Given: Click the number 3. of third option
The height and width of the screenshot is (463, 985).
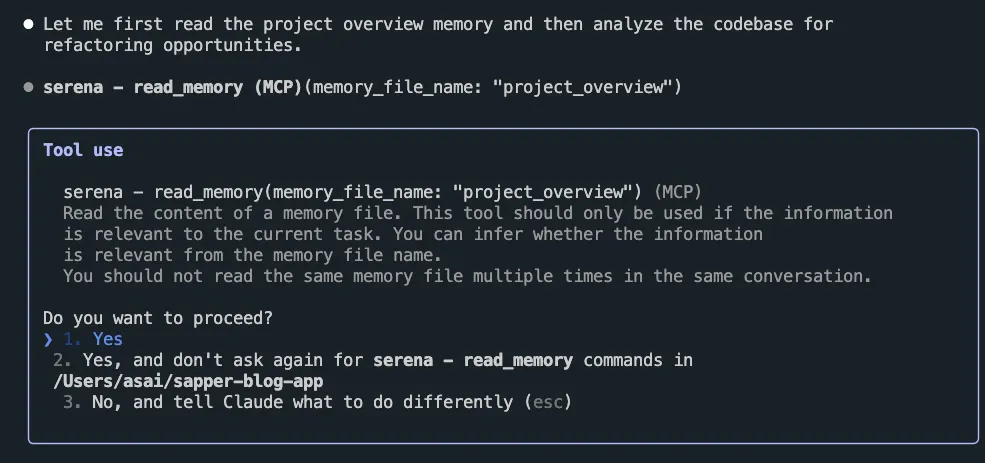Looking at the screenshot, I should 72,402.
